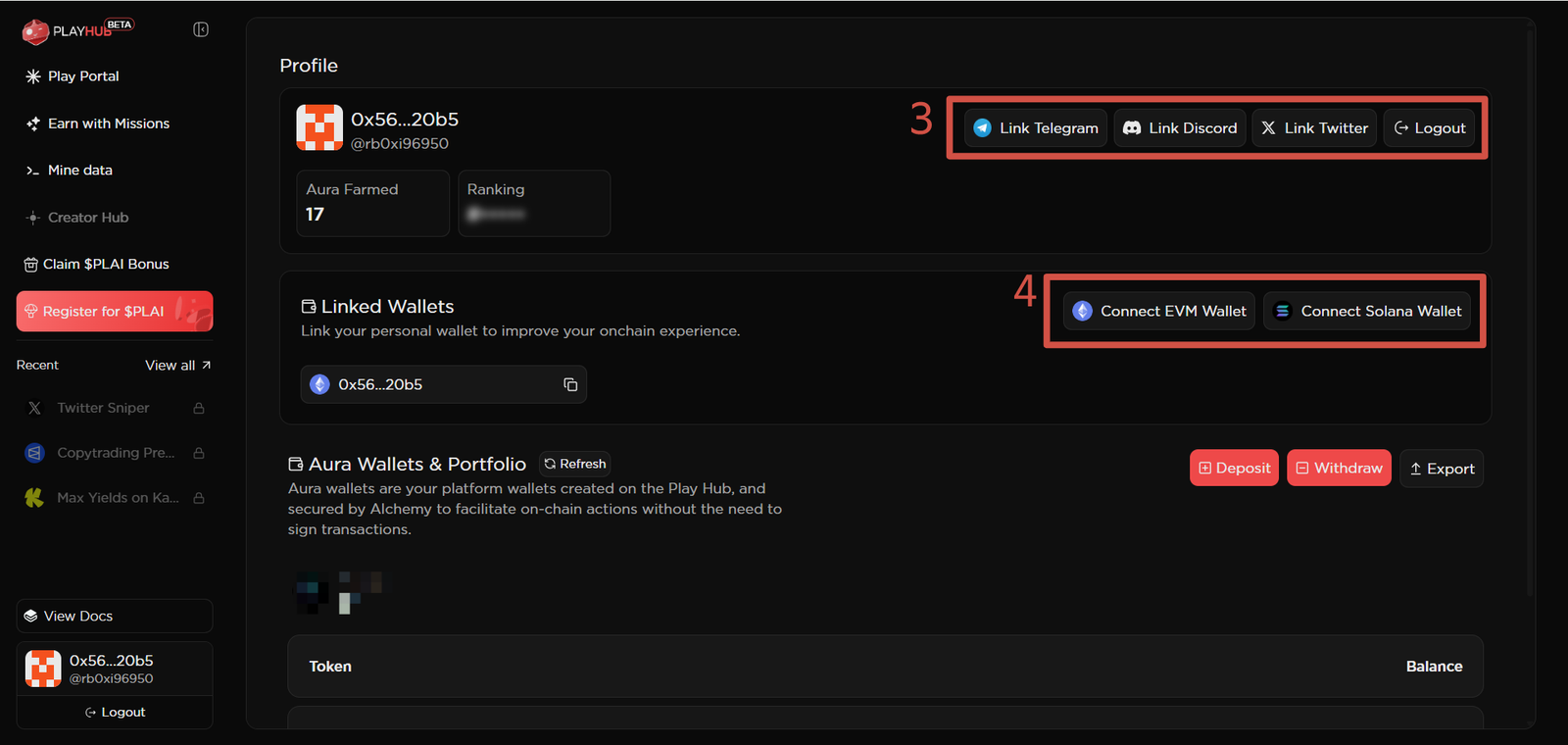
Task: Connect a Solana wallet
Action: click(1367, 311)
